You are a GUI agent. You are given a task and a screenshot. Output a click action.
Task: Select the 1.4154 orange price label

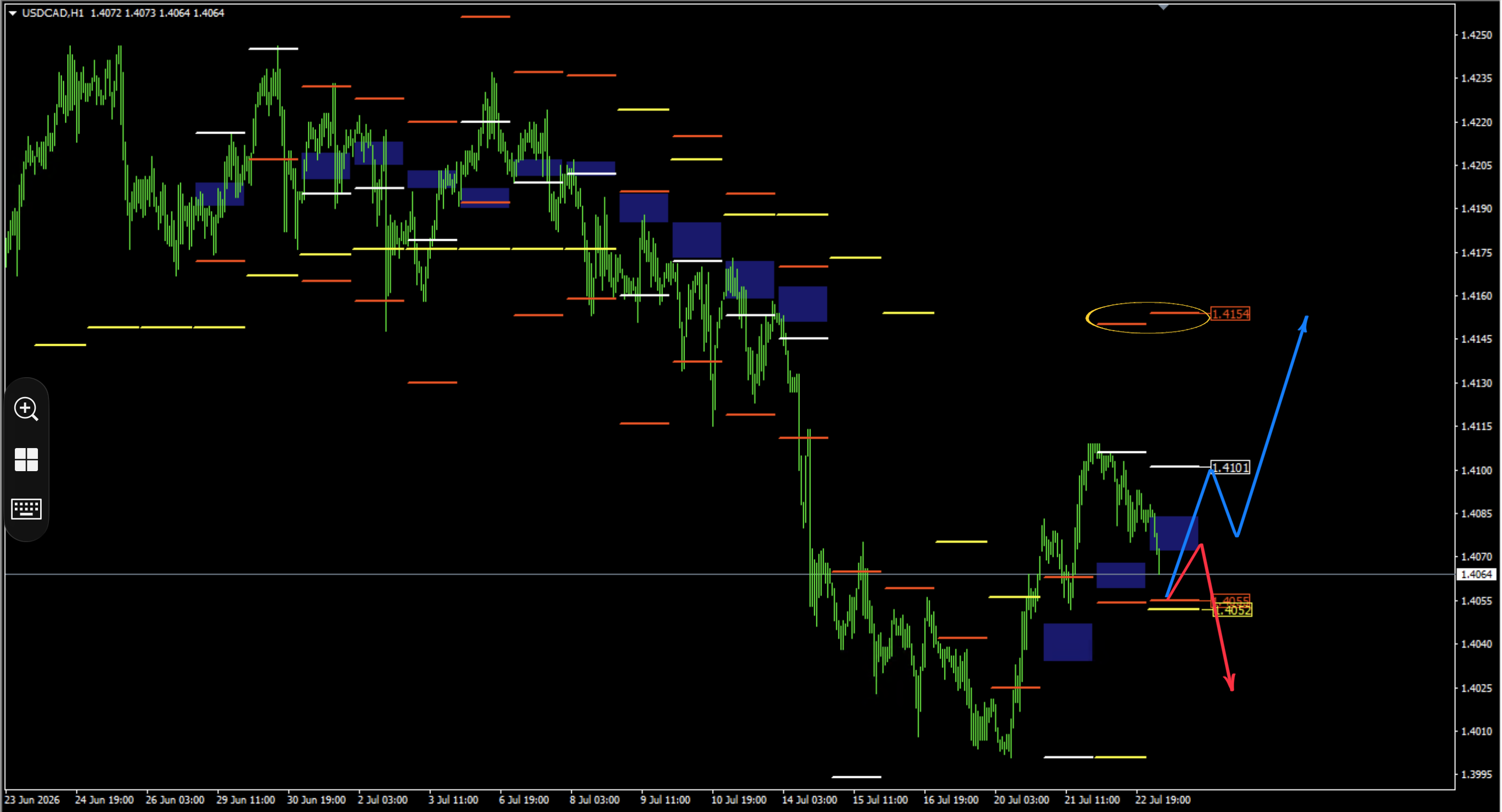(x=1230, y=314)
